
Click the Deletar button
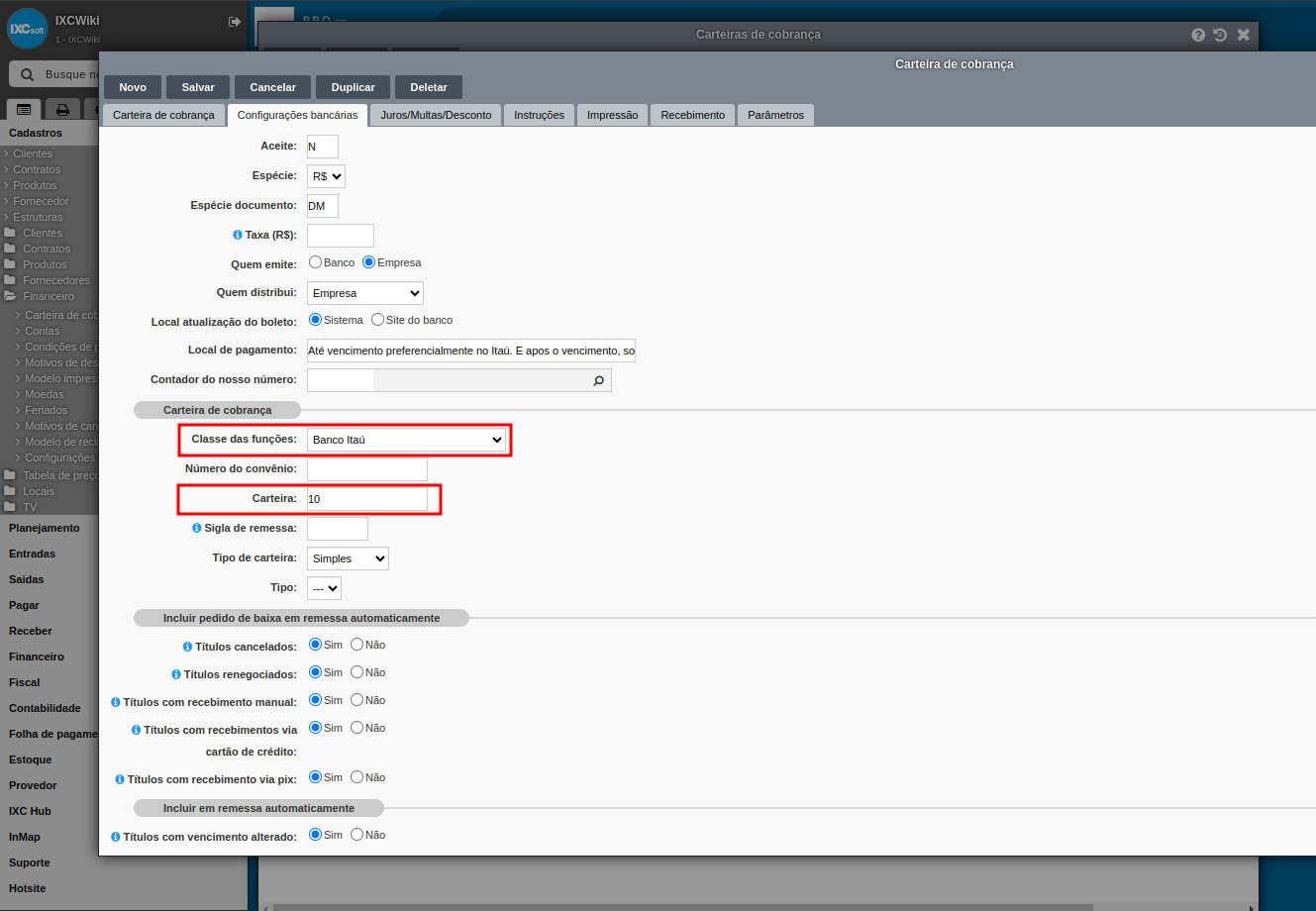point(429,87)
